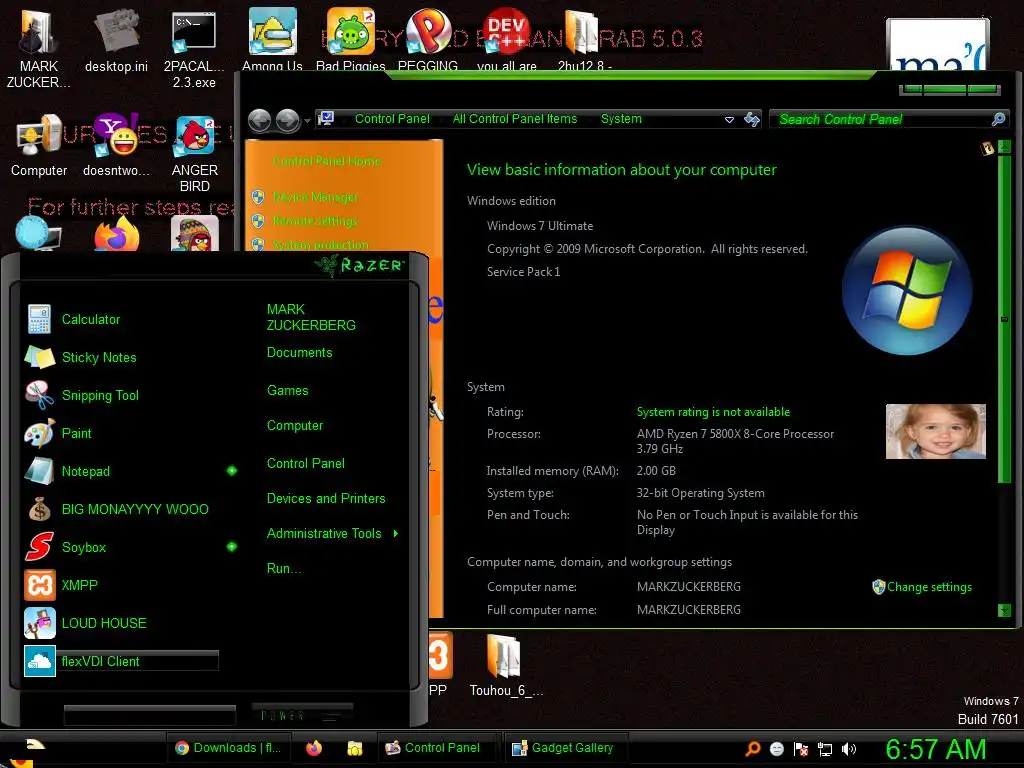Click the refresh button beside address bar
The width and height of the screenshot is (1024, 768).
click(x=752, y=119)
